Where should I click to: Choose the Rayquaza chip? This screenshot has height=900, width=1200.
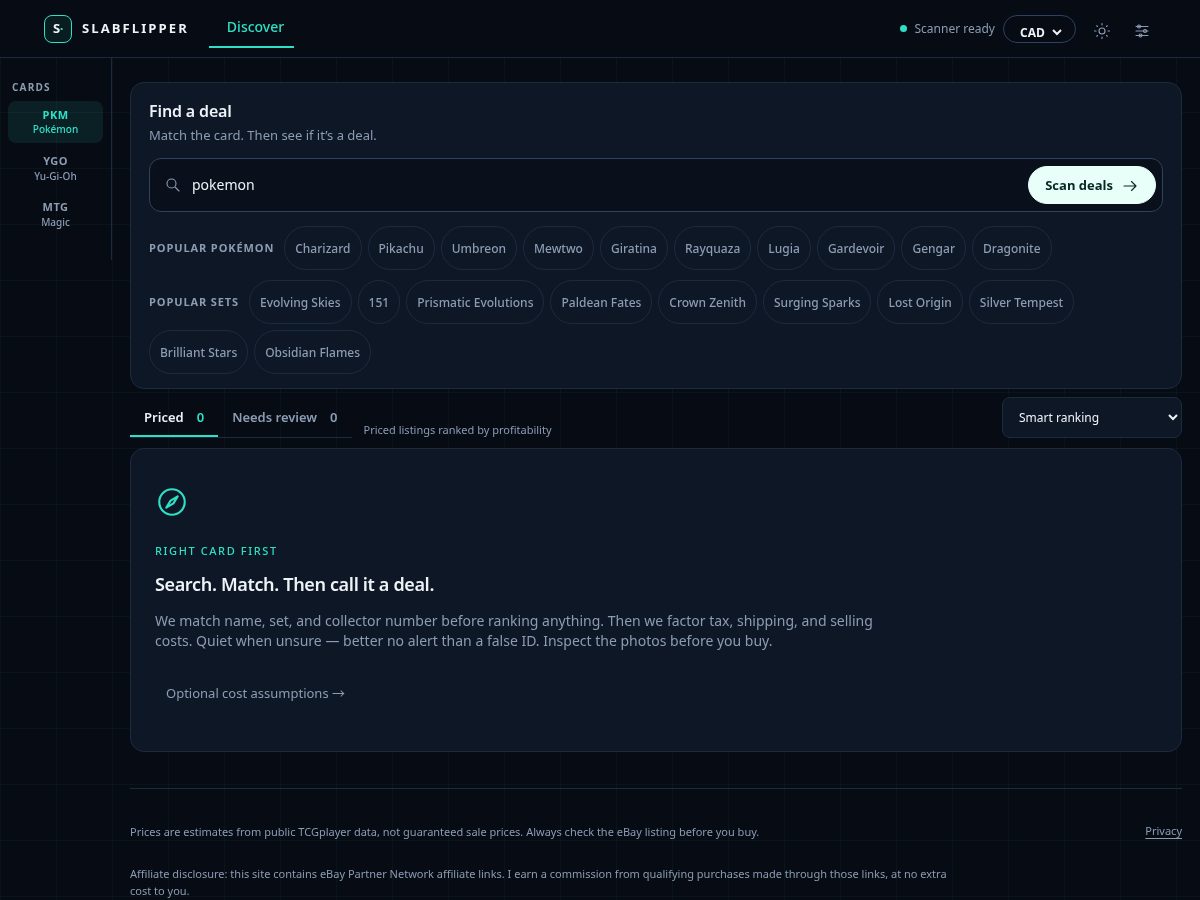[712, 248]
